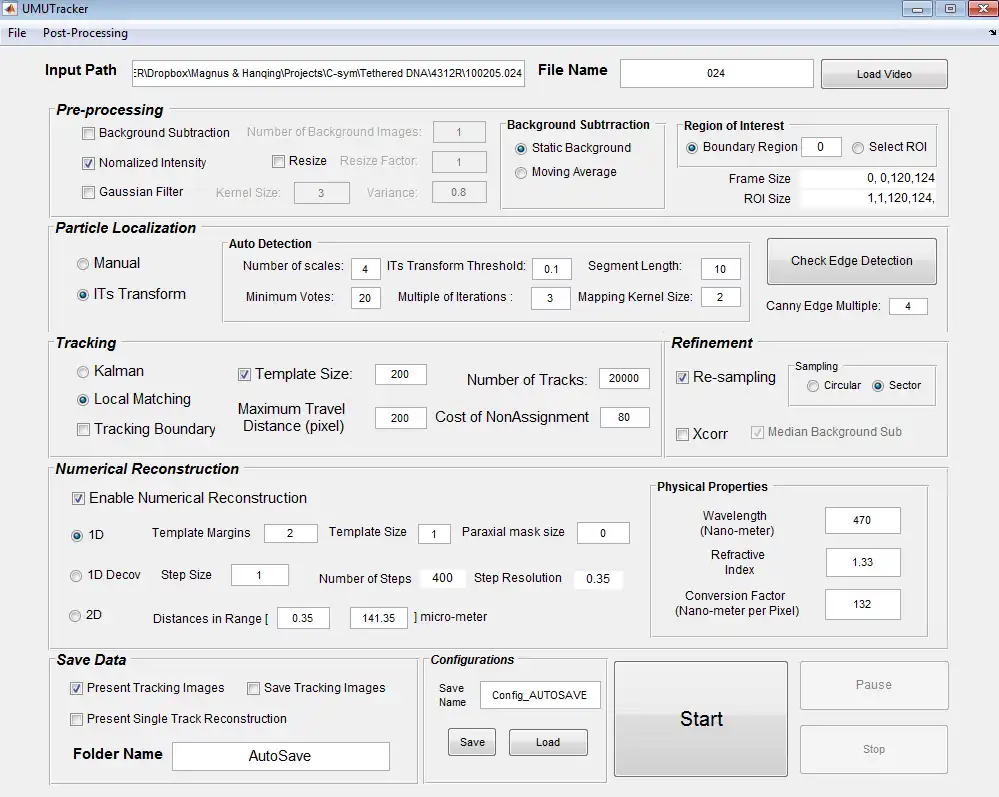999x797 pixels.
Task: Select the Static Background radio button
Action: [521, 148]
